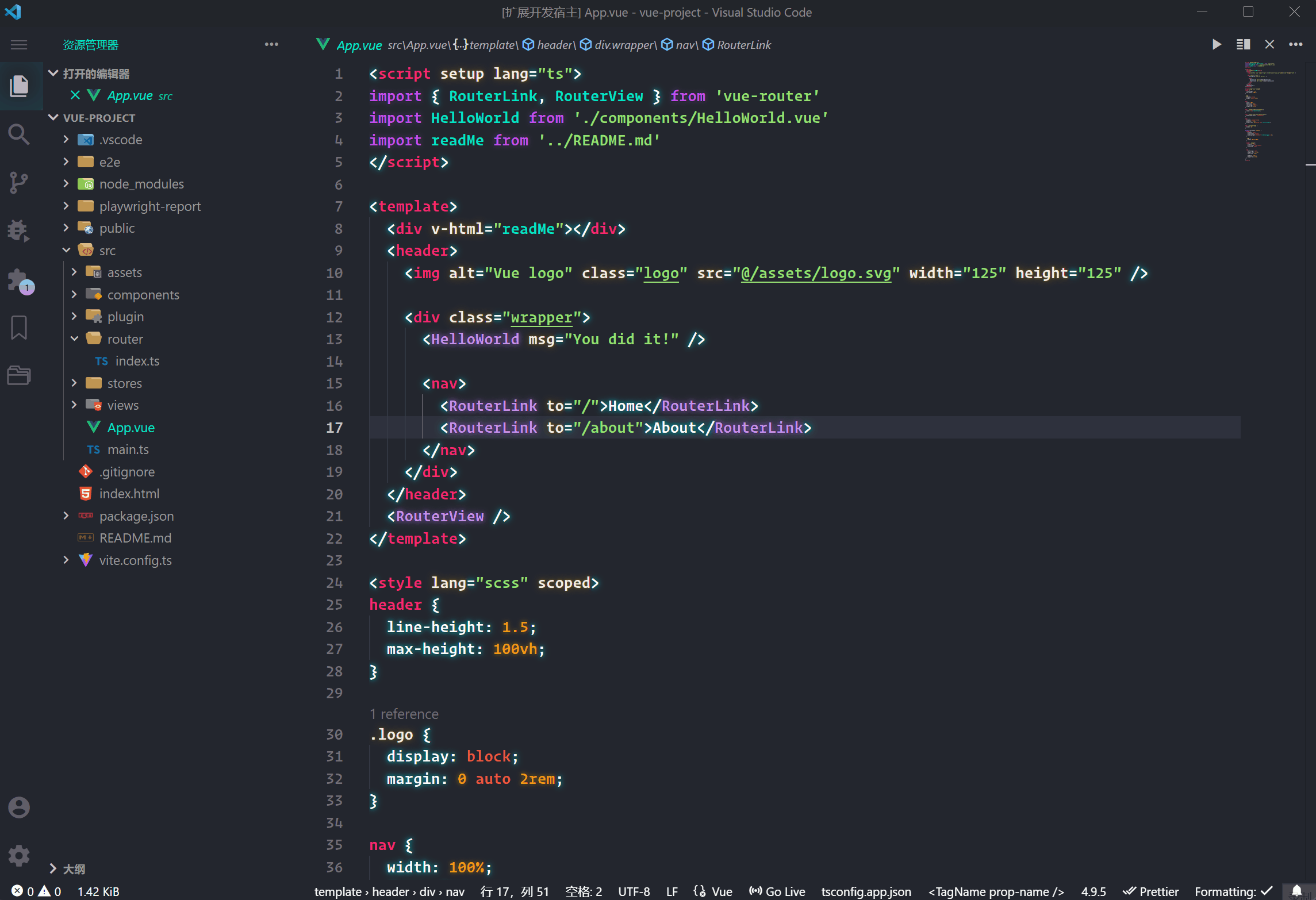The image size is (1316, 900).
Task: Open index.html file
Action: [x=129, y=494]
